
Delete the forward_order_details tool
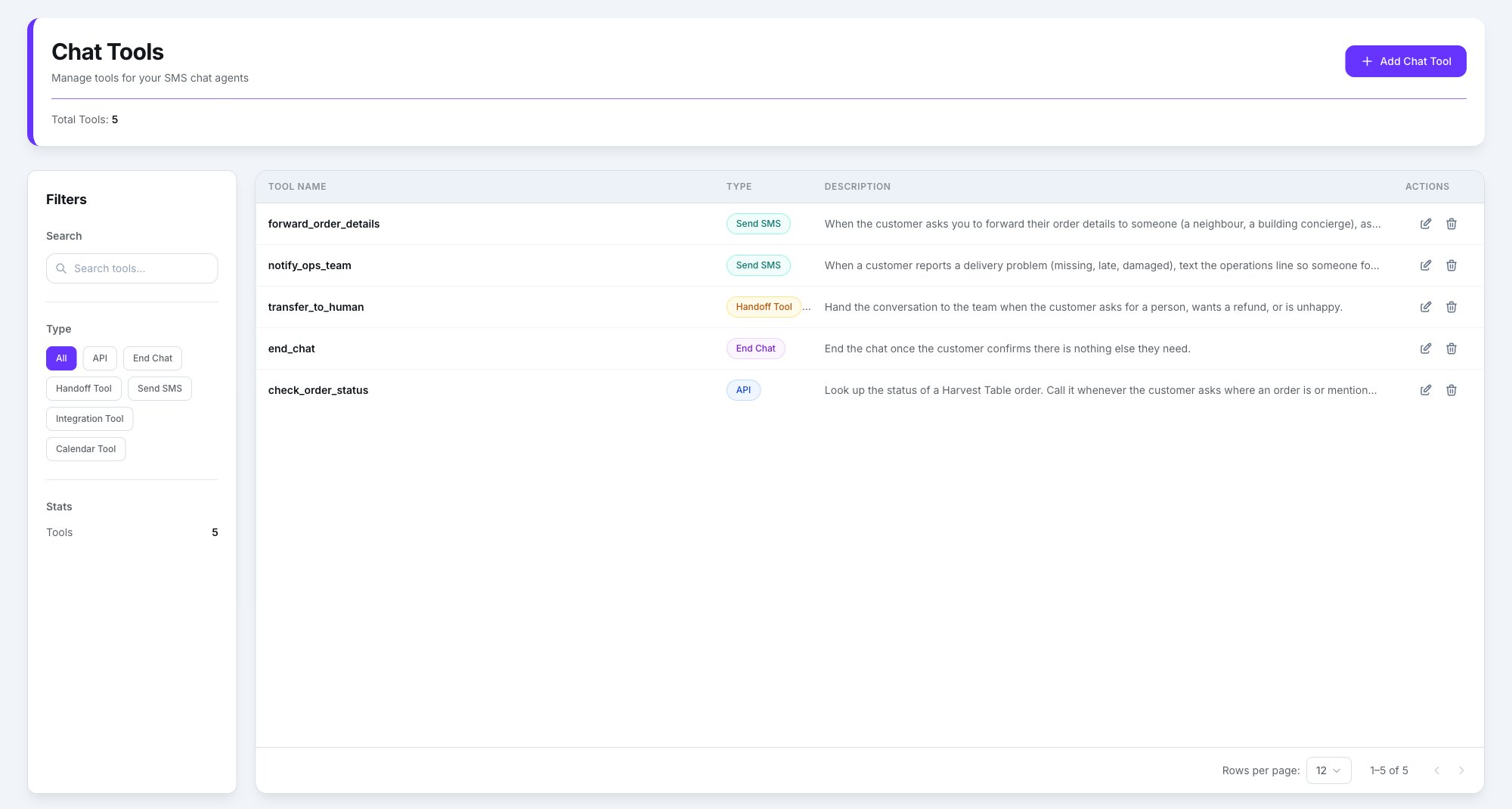pyautogui.click(x=1452, y=224)
